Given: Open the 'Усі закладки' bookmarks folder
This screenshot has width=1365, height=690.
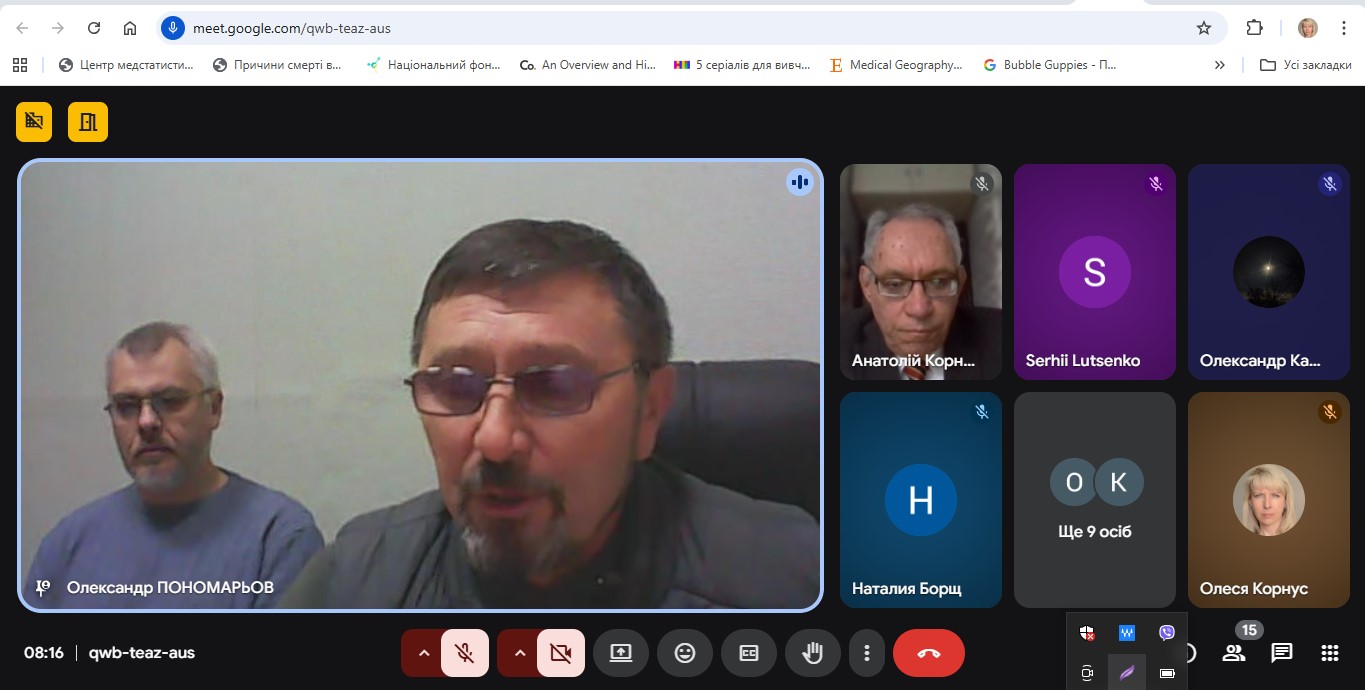Looking at the screenshot, I should [x=1305, y=65].
